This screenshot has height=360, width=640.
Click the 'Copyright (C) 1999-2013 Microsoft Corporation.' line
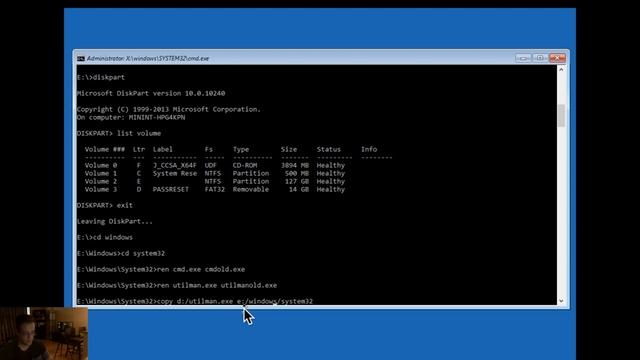(169, 109)
